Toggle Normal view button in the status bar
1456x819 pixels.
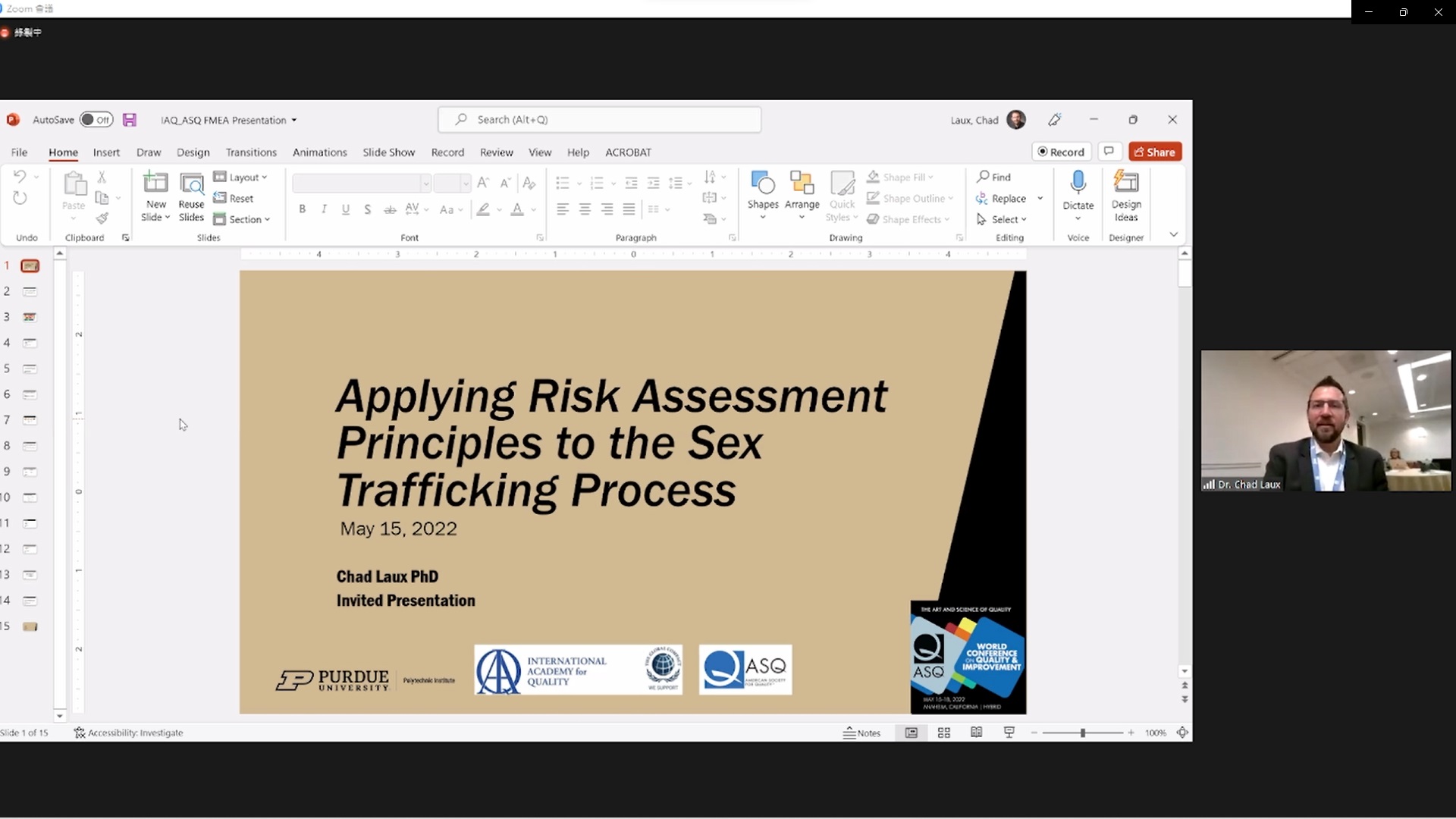[912, 733]
